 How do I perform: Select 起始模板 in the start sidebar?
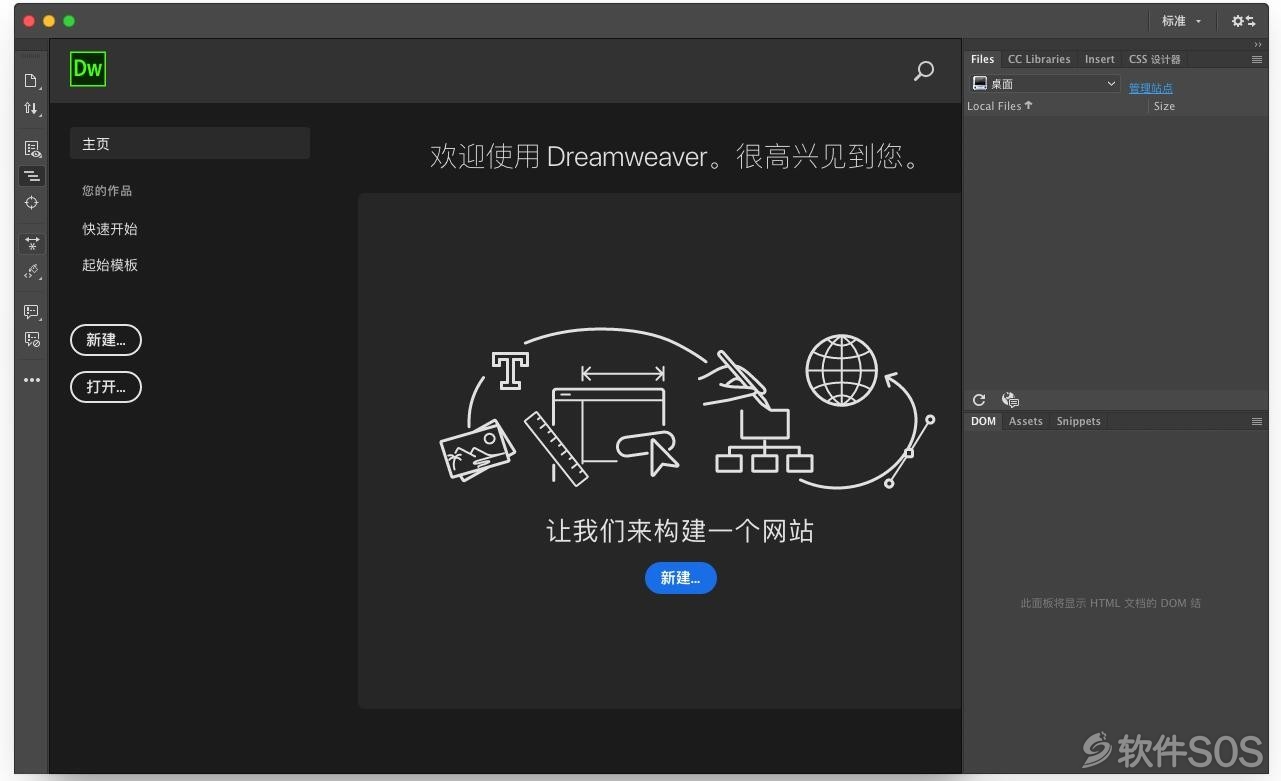pyautogui.click(x=110, y=265)
